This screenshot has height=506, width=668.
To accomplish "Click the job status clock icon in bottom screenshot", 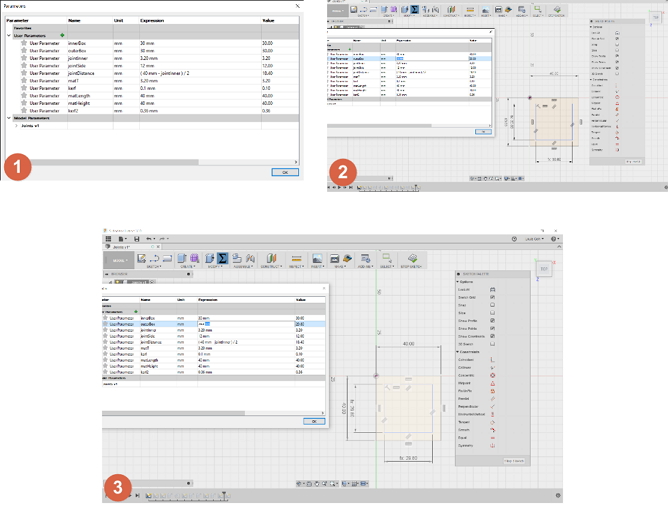I will (514, 239).
